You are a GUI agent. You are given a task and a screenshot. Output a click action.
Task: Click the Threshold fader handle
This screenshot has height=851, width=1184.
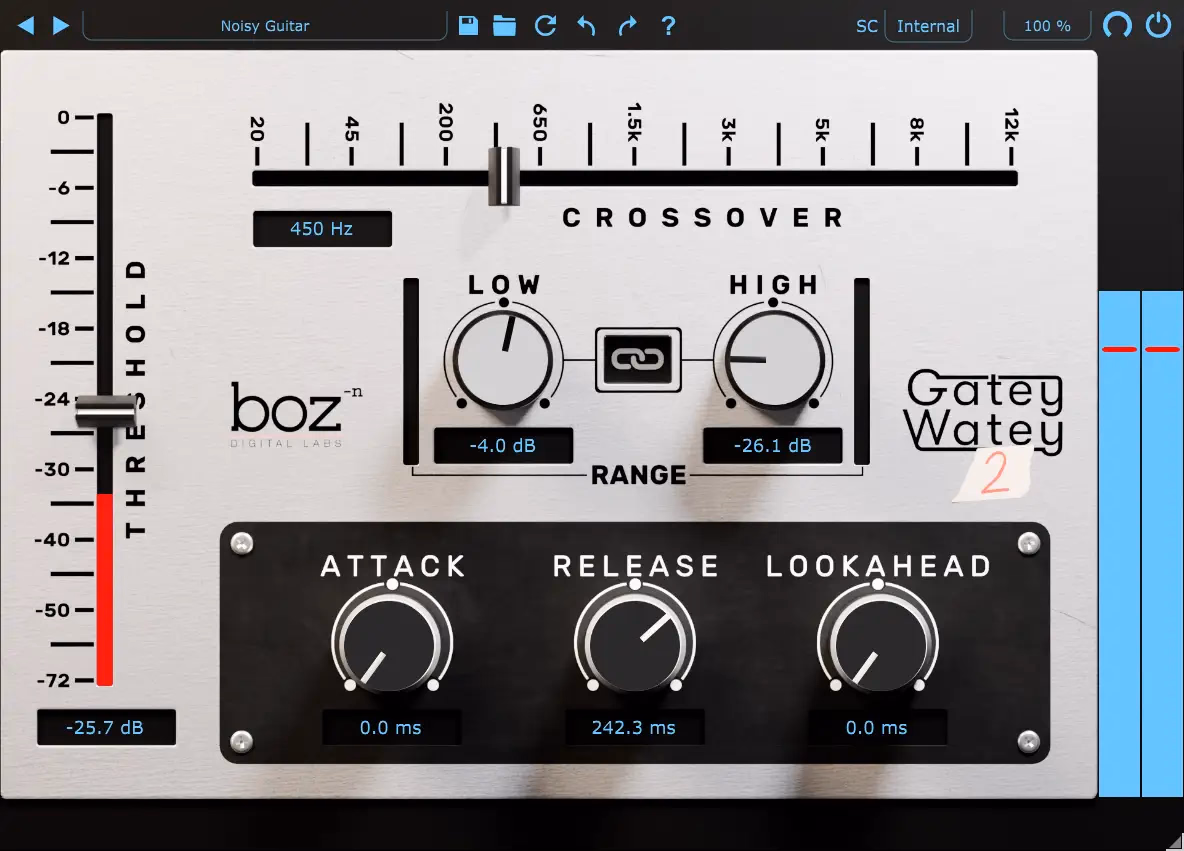(105, 412)
